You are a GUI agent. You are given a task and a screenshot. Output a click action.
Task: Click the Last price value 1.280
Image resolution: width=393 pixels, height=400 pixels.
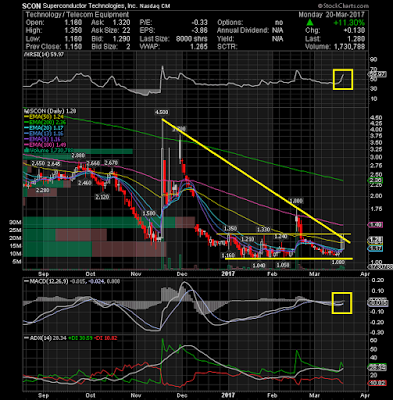[356, 39]
